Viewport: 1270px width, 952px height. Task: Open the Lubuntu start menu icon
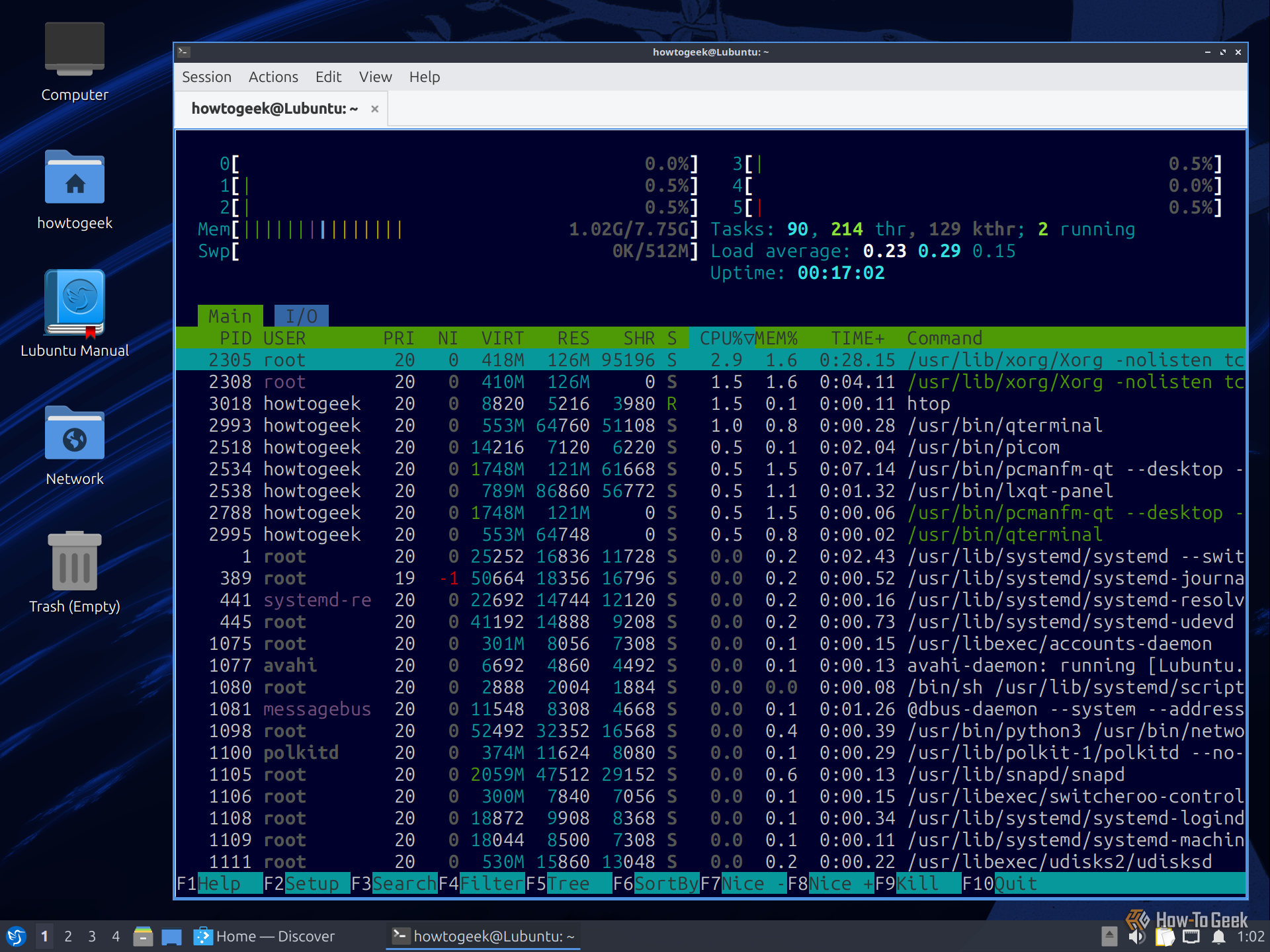[16, 936]
